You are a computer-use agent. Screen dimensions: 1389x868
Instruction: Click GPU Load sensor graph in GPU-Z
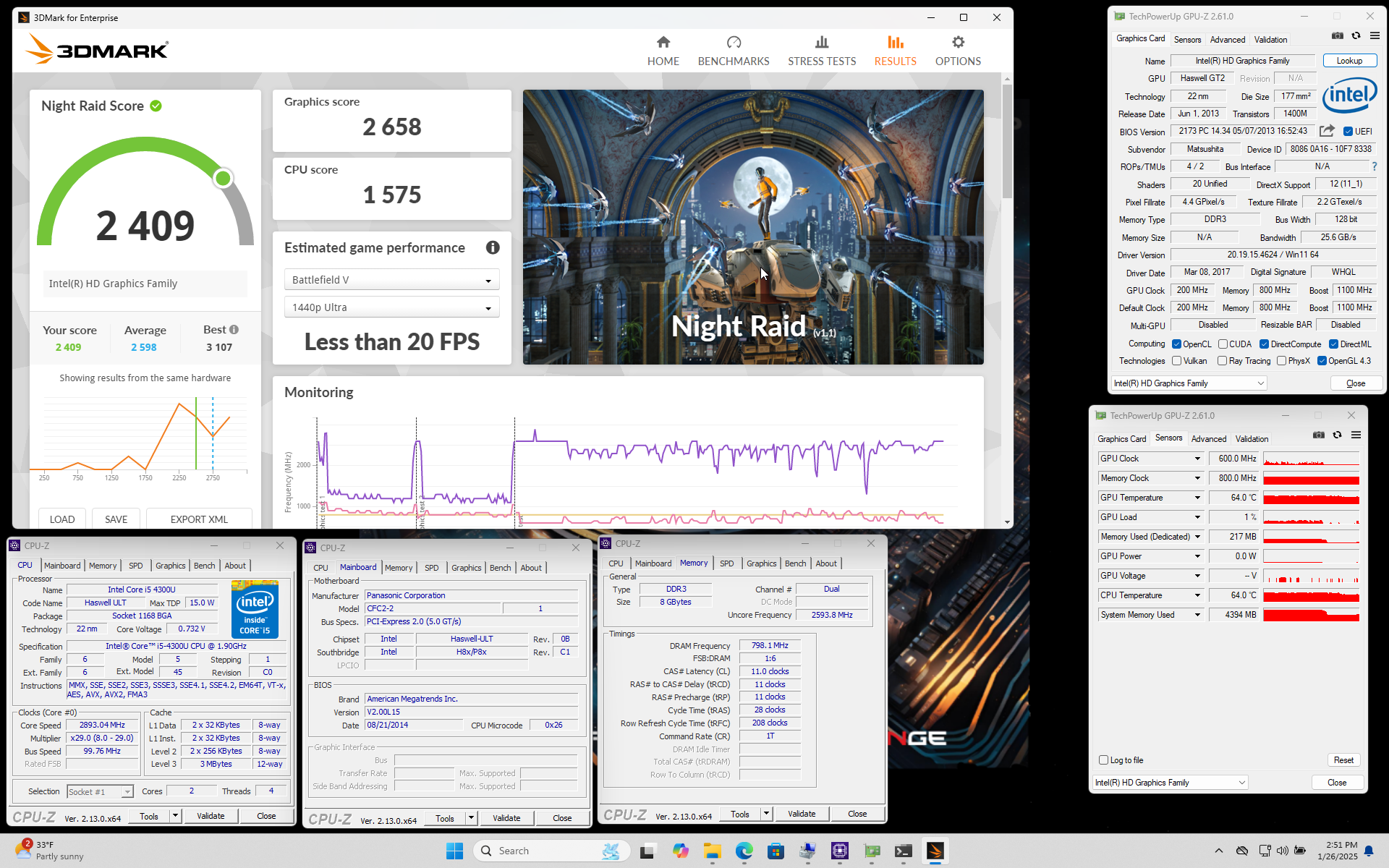(x=1311, y=517)
